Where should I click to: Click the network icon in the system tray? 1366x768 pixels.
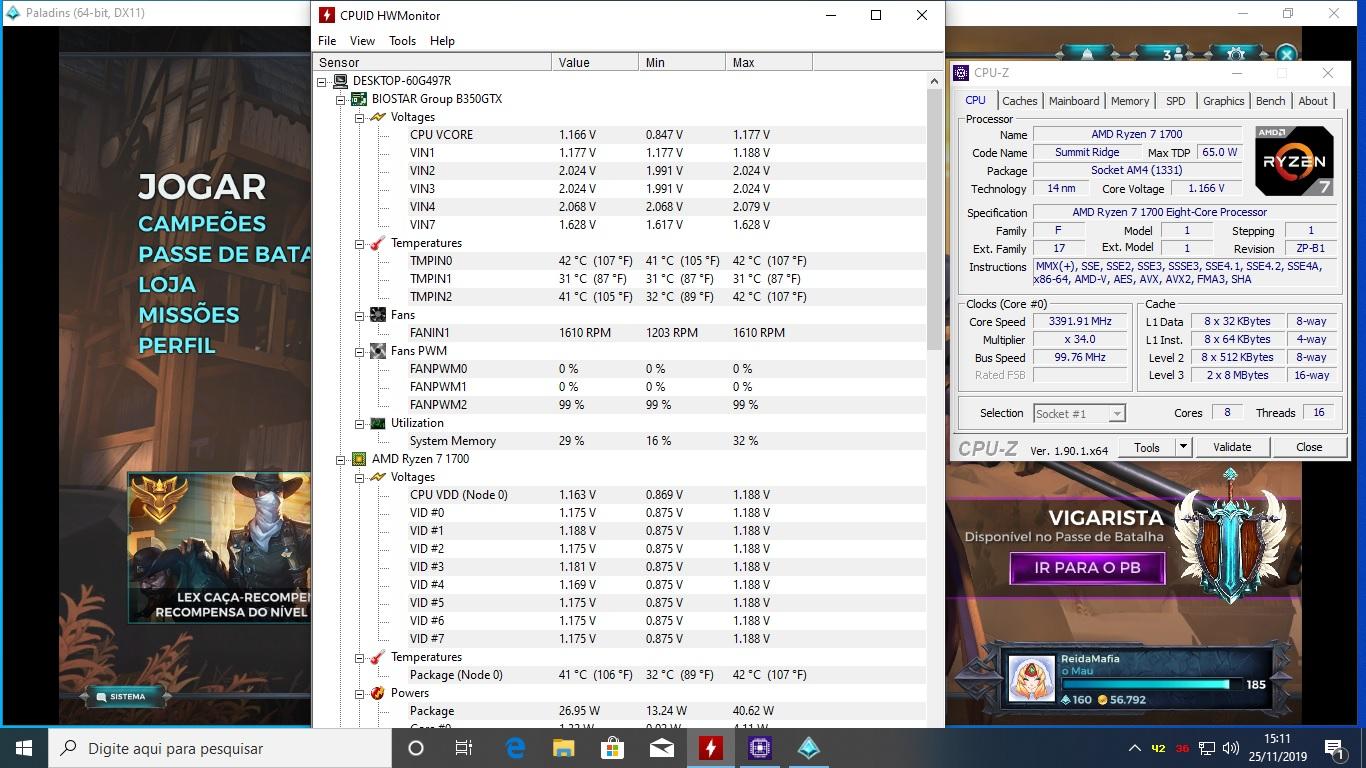point(1207,748)
